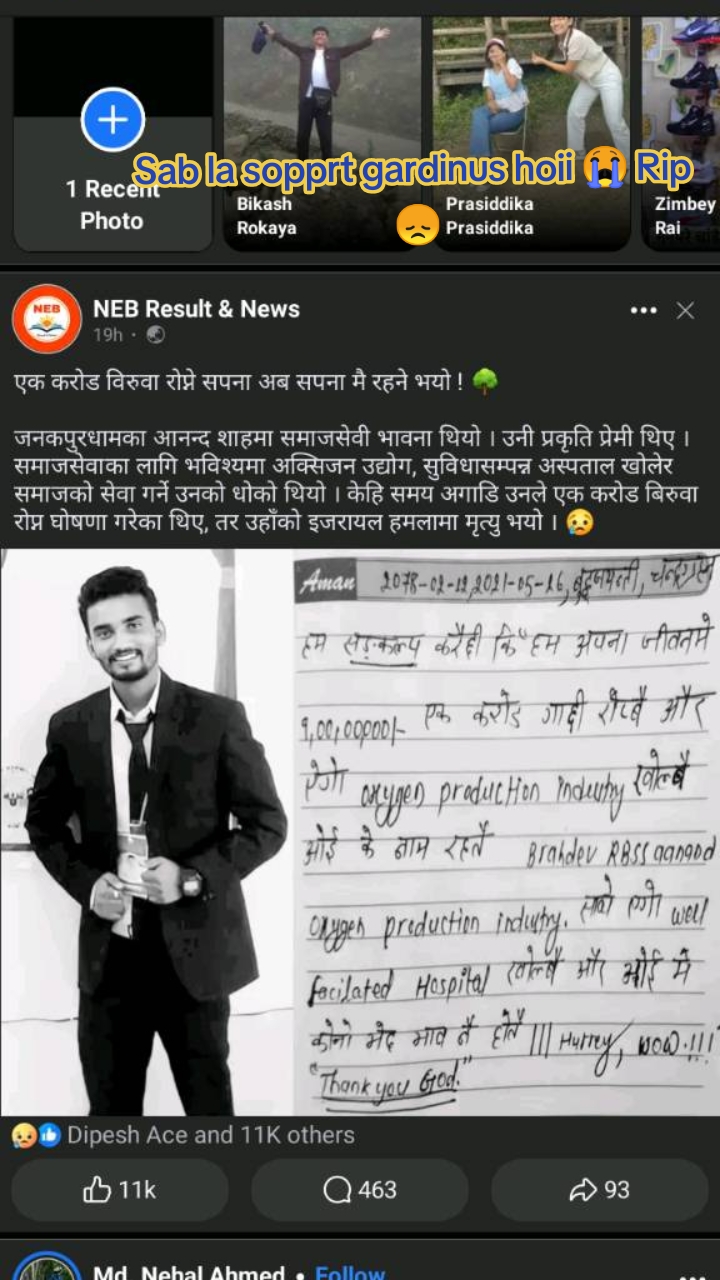This screenshot has width=720, height=1280.
Task: Open the three-dots post options menu
Action: [644, 311]
